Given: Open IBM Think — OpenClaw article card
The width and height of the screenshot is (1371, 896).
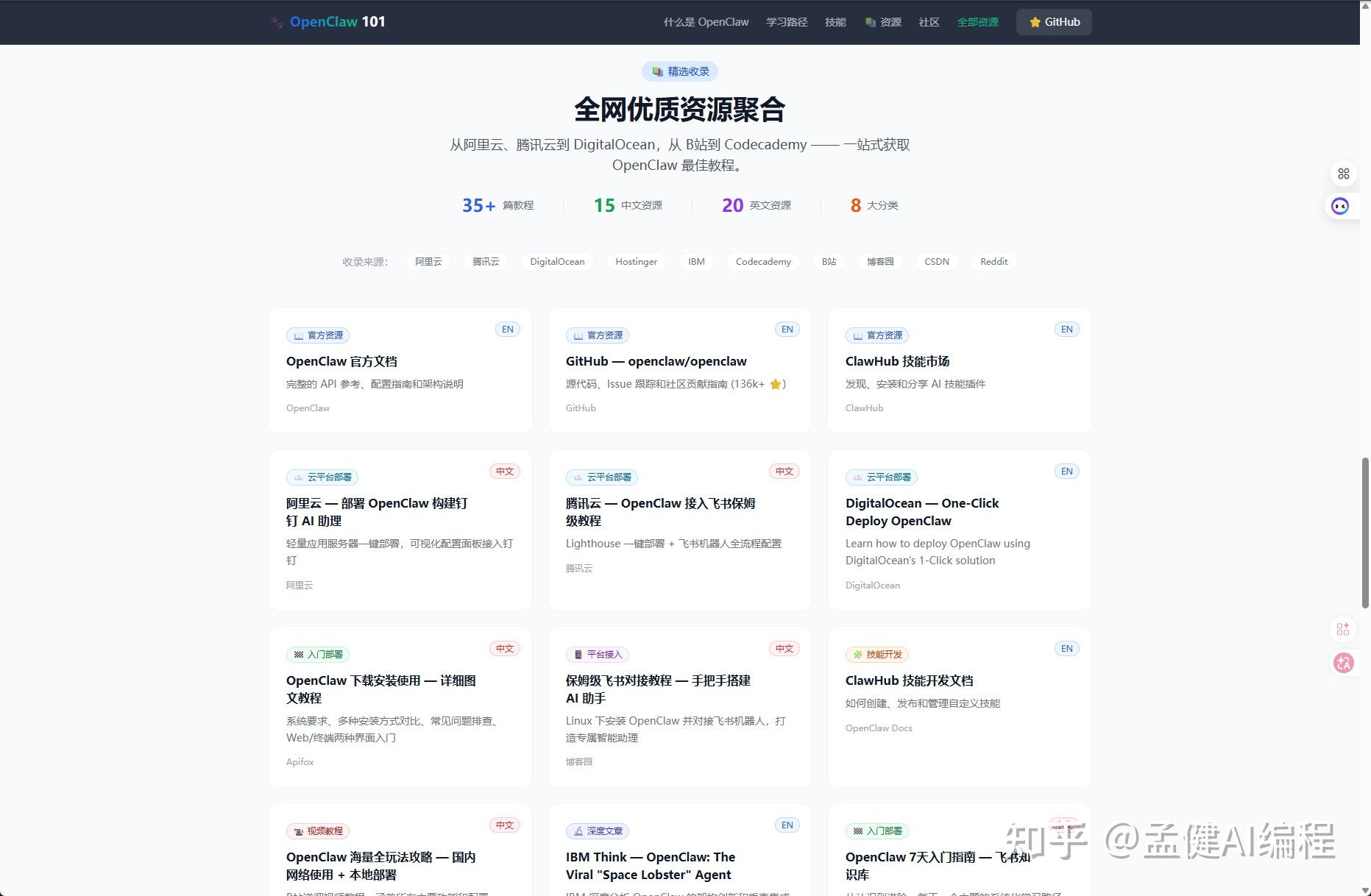Looking at the screenshot, I should click(680, 850).
